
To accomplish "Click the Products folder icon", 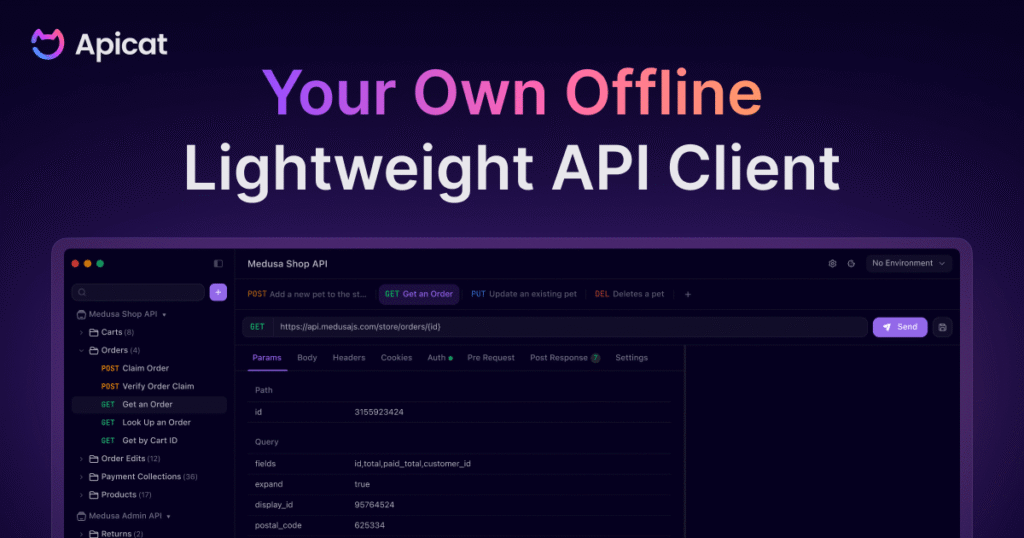I will [93, 495].
